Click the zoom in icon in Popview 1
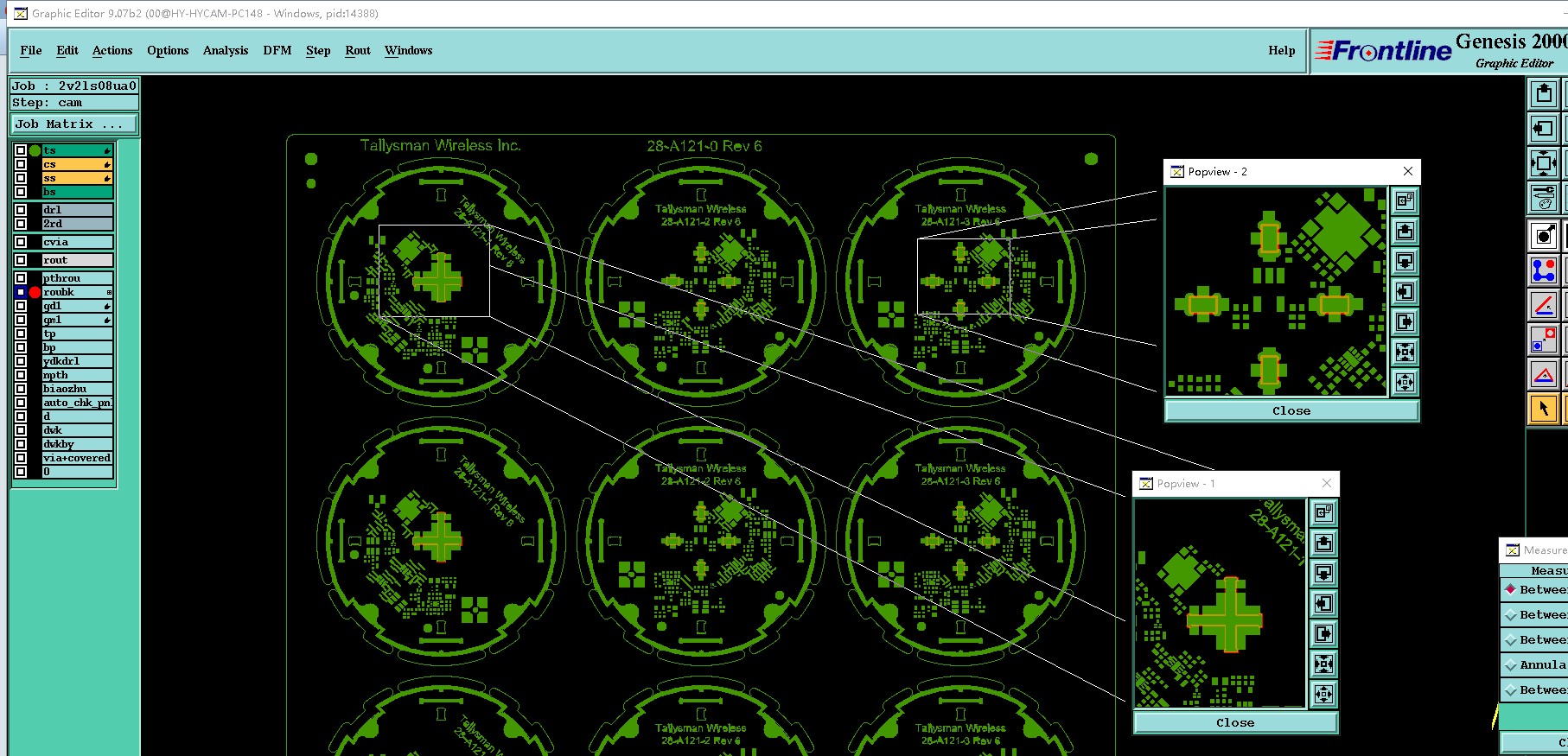 [1323, 664]
